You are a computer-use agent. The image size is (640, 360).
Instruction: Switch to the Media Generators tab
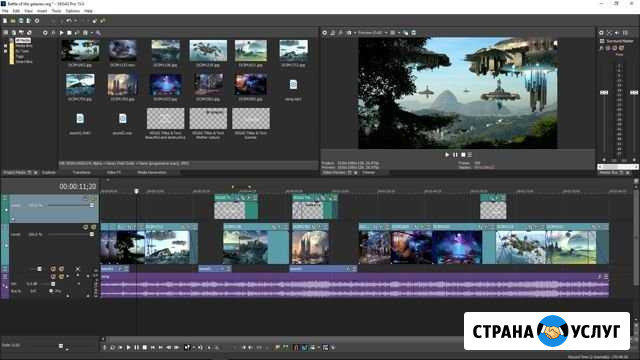tap(151, 173)
